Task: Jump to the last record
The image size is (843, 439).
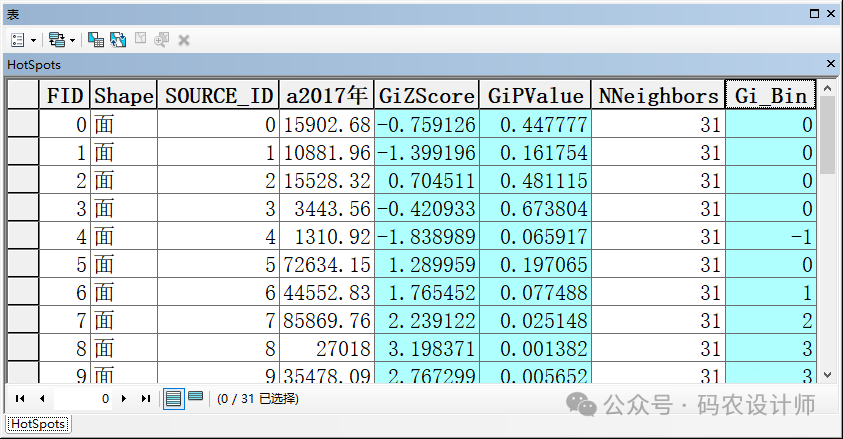Action: click(x=145, y=398)
